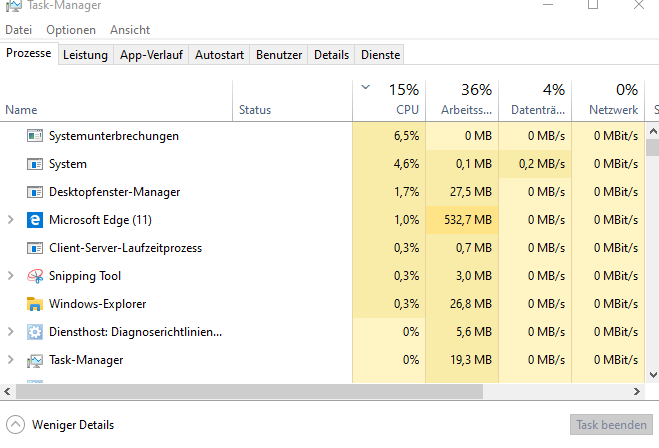Click the Windows-Explorer folder icon
Viewport: 659px width, 448px height.
tap(35, 304)
